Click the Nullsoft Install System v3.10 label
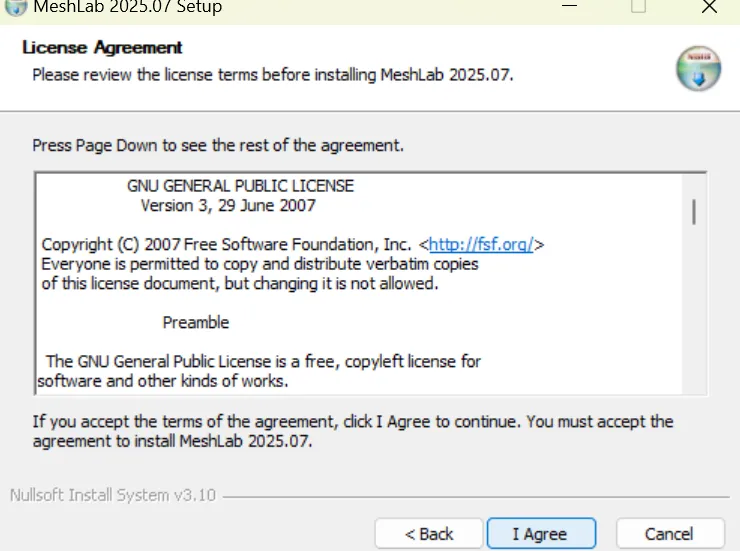 coord(113,495)
